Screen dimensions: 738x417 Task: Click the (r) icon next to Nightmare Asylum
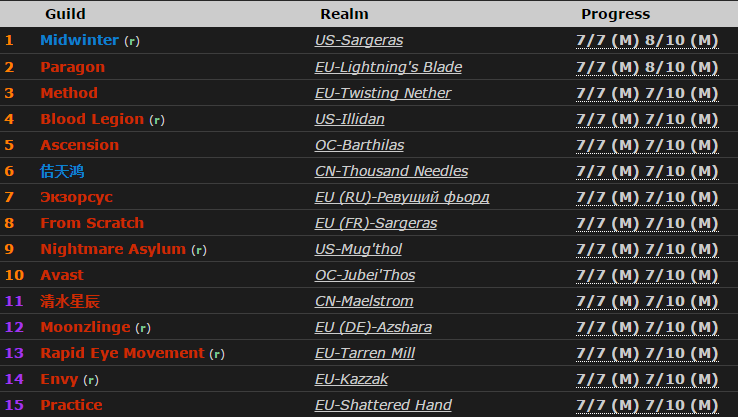point(199,250)
